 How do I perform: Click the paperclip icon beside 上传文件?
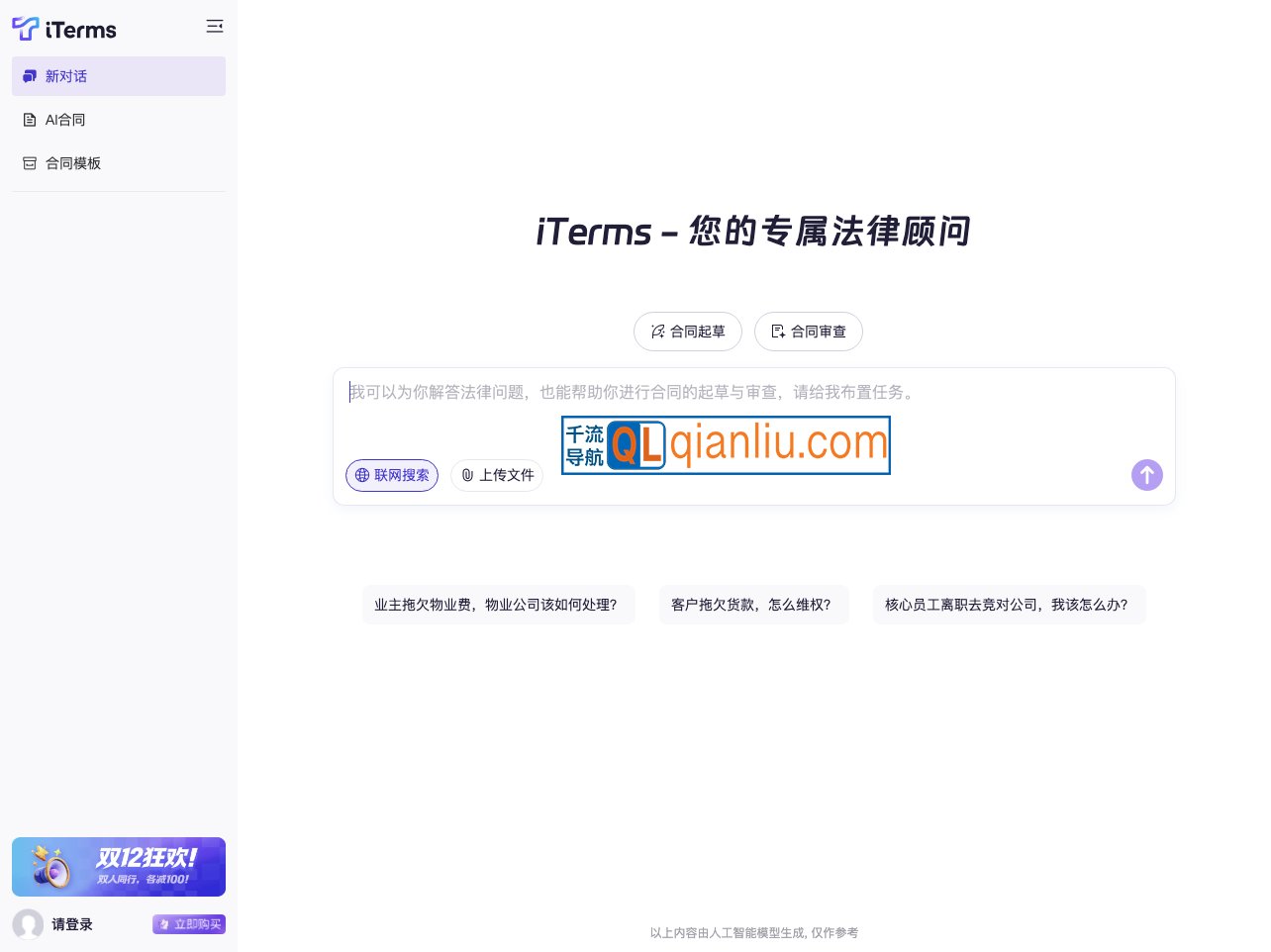[x=467, y=475]
